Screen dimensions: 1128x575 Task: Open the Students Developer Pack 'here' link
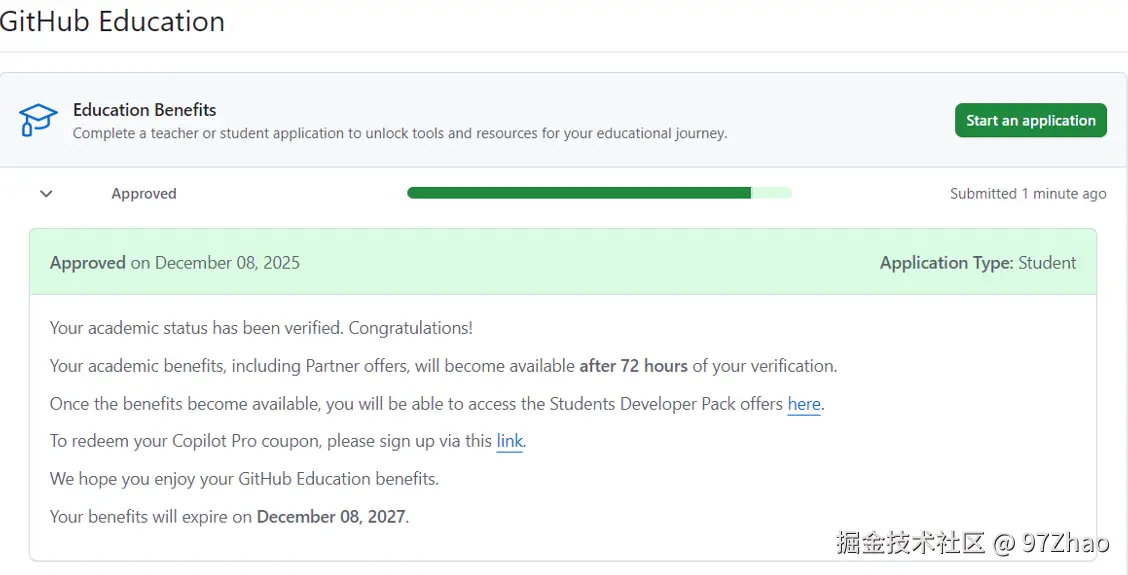pos(803,404)
